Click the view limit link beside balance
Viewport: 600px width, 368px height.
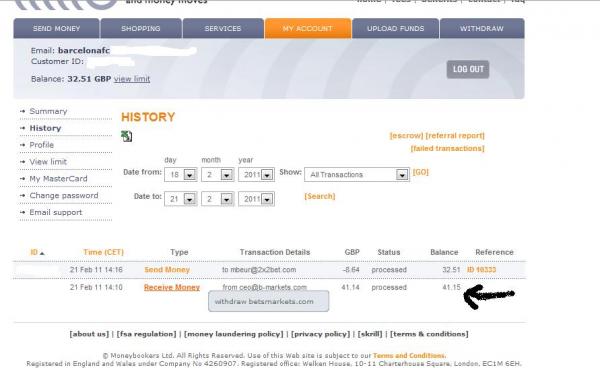(x=132, y=79)
